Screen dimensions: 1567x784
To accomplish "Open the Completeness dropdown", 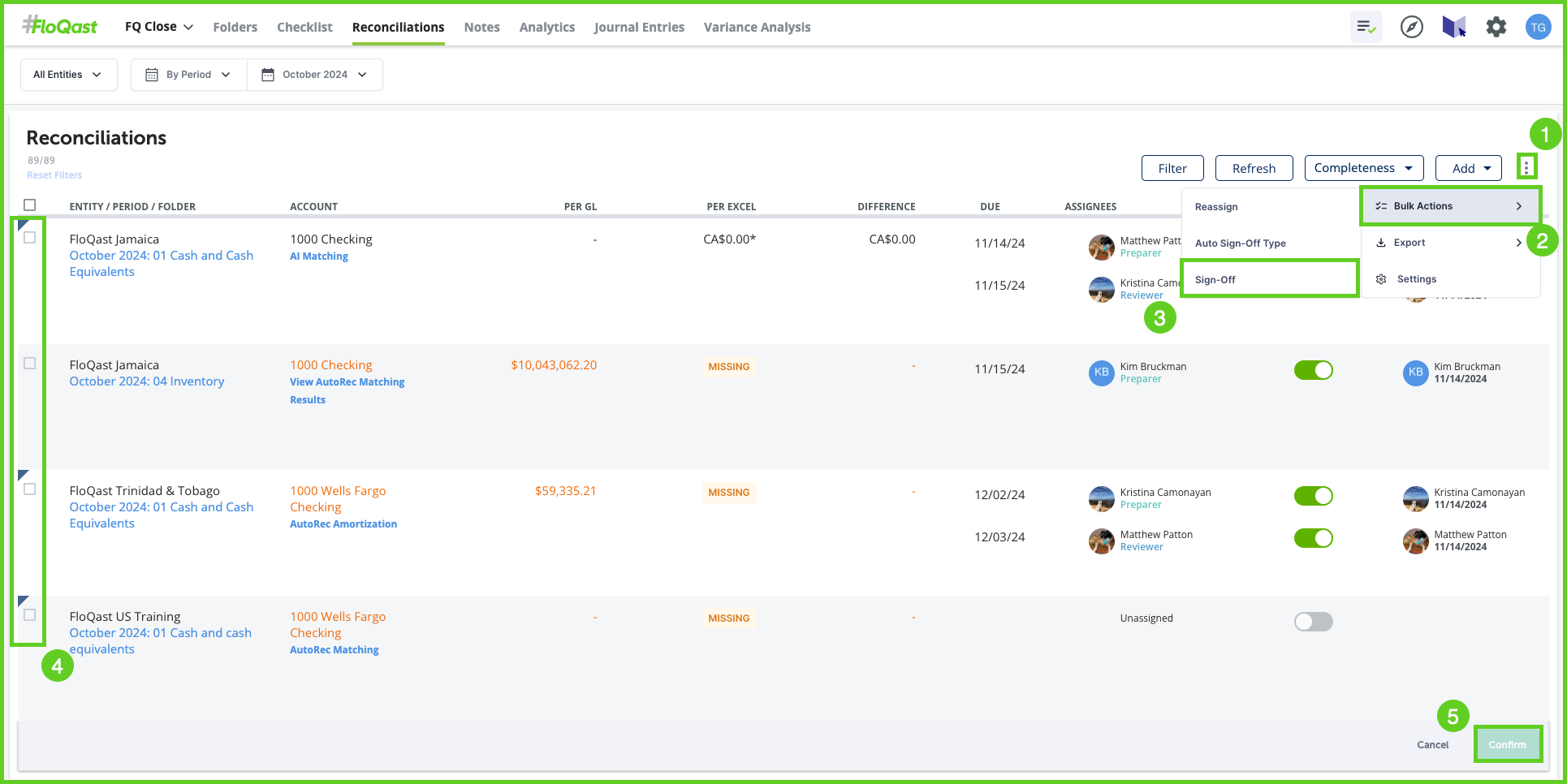I will point(1364,168).
